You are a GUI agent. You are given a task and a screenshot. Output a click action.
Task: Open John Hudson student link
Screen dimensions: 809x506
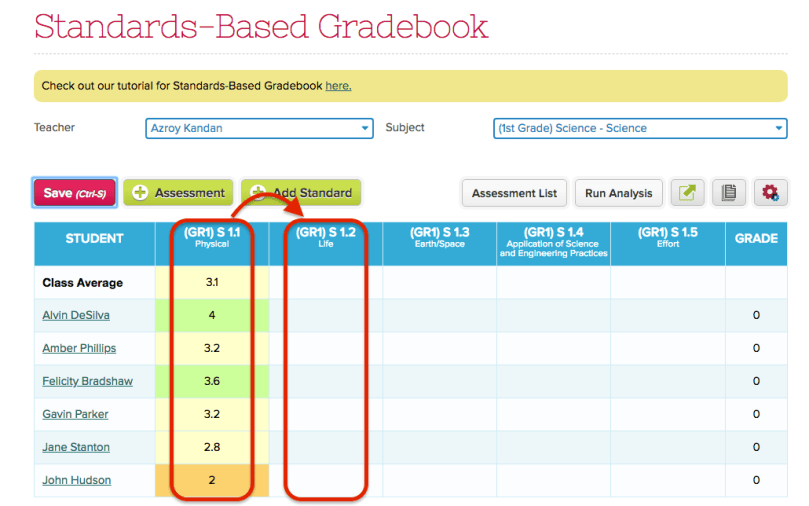click(76, 480)
